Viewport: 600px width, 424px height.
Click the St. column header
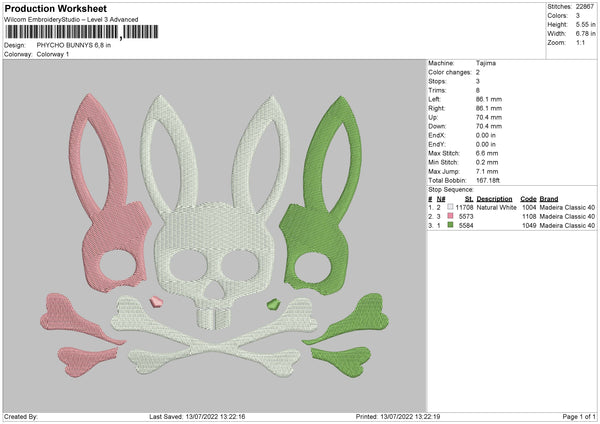pyautogui.click(x=469, y=199)
